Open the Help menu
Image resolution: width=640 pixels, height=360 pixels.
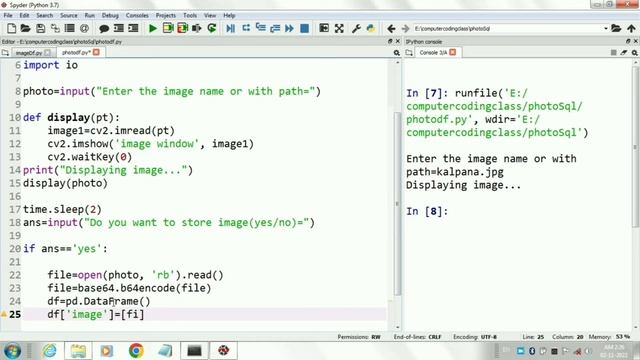click(x=229, y=16)
